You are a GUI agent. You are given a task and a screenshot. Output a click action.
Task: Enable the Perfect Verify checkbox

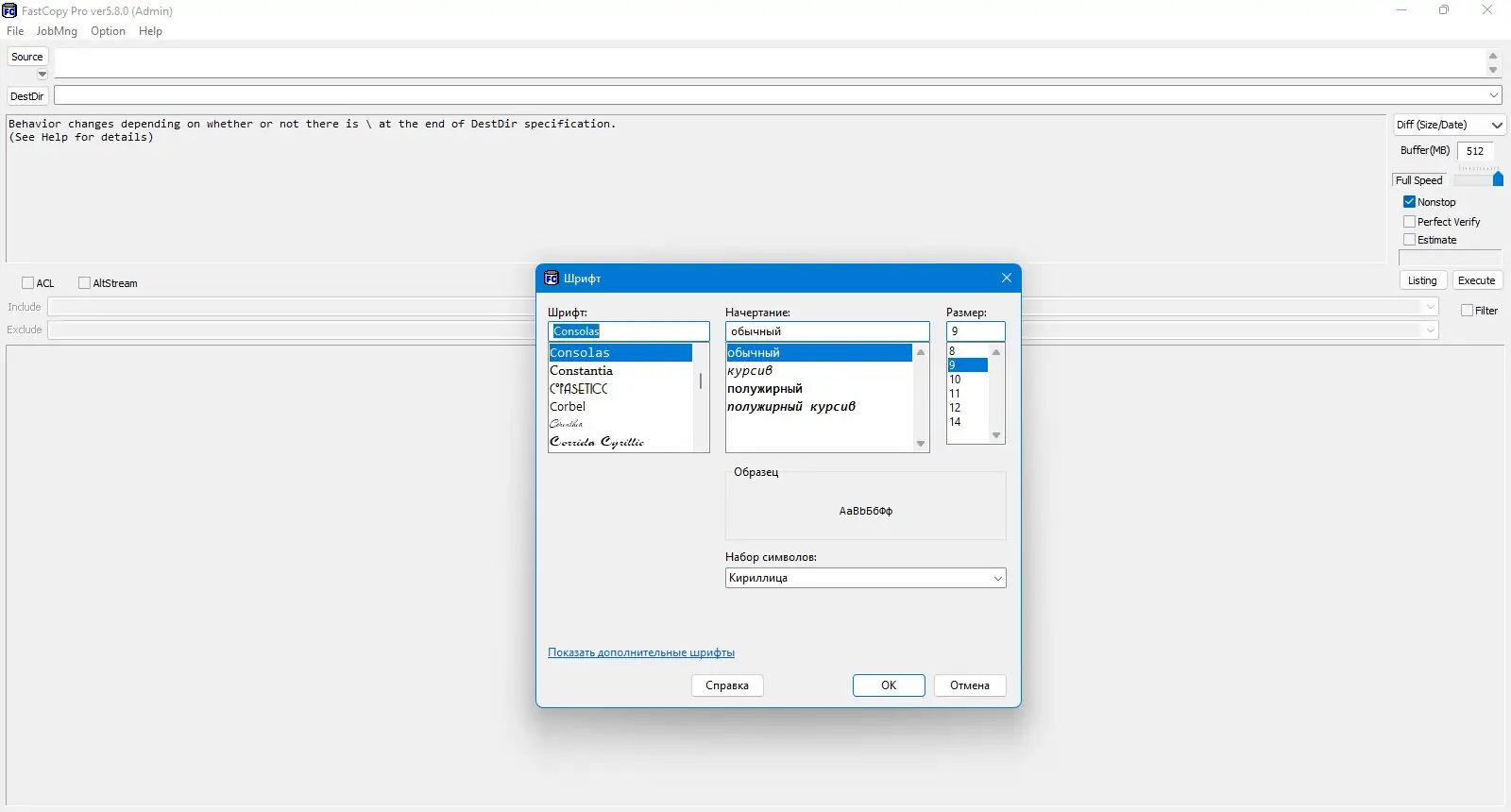click(1409, 222)
